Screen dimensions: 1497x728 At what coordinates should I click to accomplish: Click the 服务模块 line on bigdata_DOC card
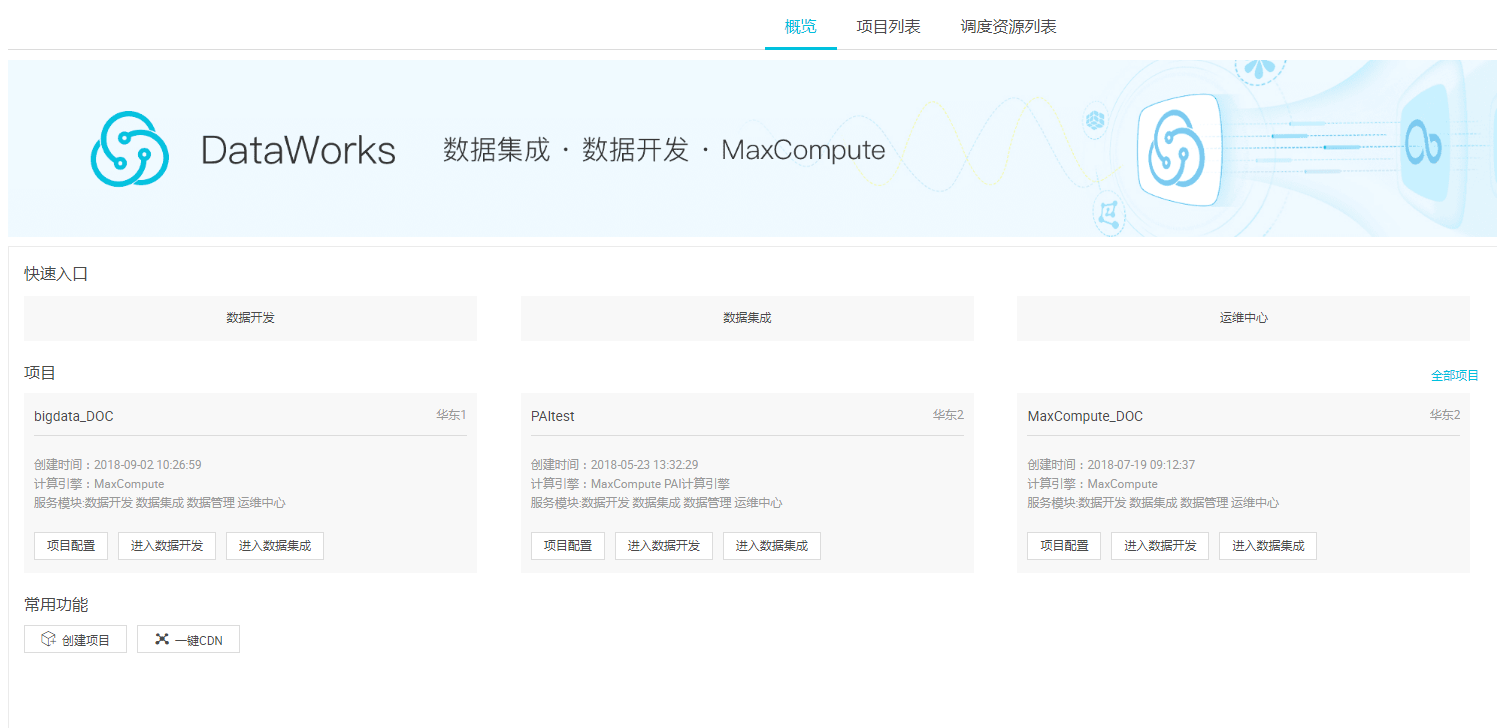[x=160, y=503]
